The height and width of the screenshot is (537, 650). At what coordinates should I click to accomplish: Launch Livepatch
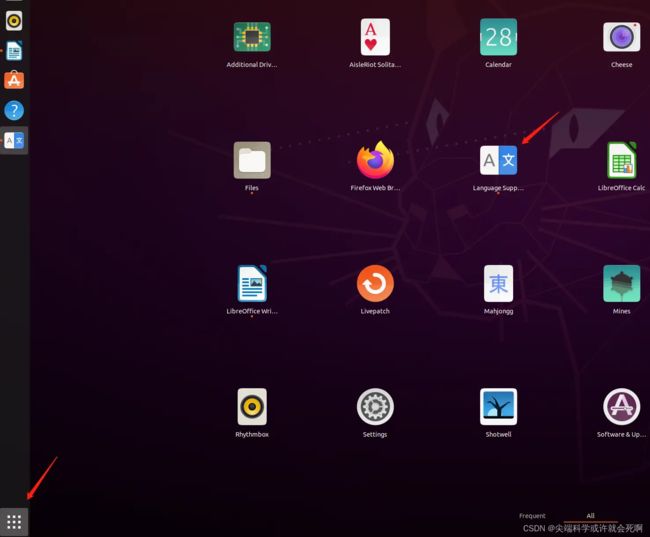(x=375, y=284)
